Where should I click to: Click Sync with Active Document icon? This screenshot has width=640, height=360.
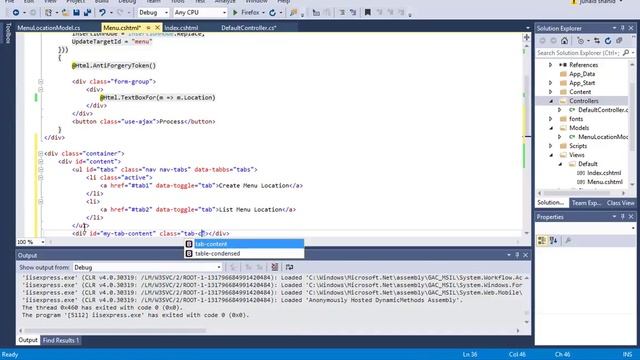(x=597, y=41)
